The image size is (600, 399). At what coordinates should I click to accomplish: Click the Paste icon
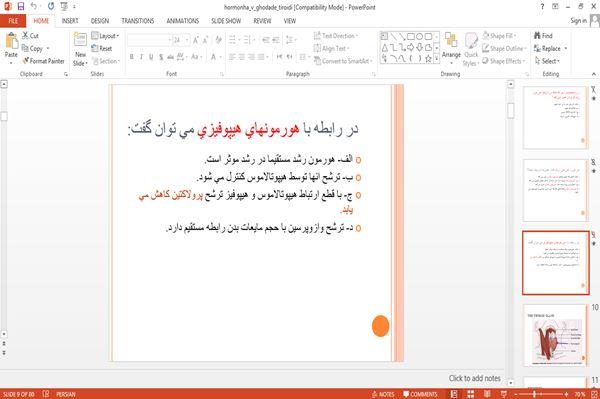coord(11,41)
